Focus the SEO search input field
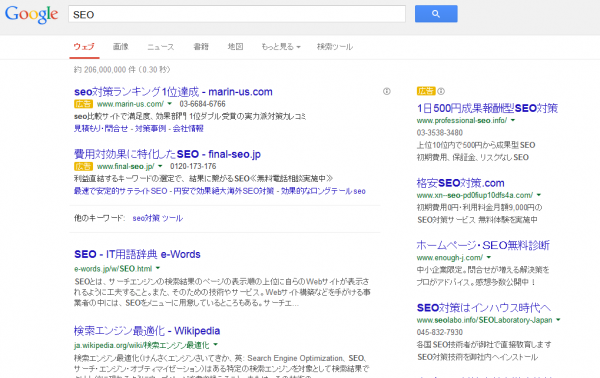 [x=237, y=14]
